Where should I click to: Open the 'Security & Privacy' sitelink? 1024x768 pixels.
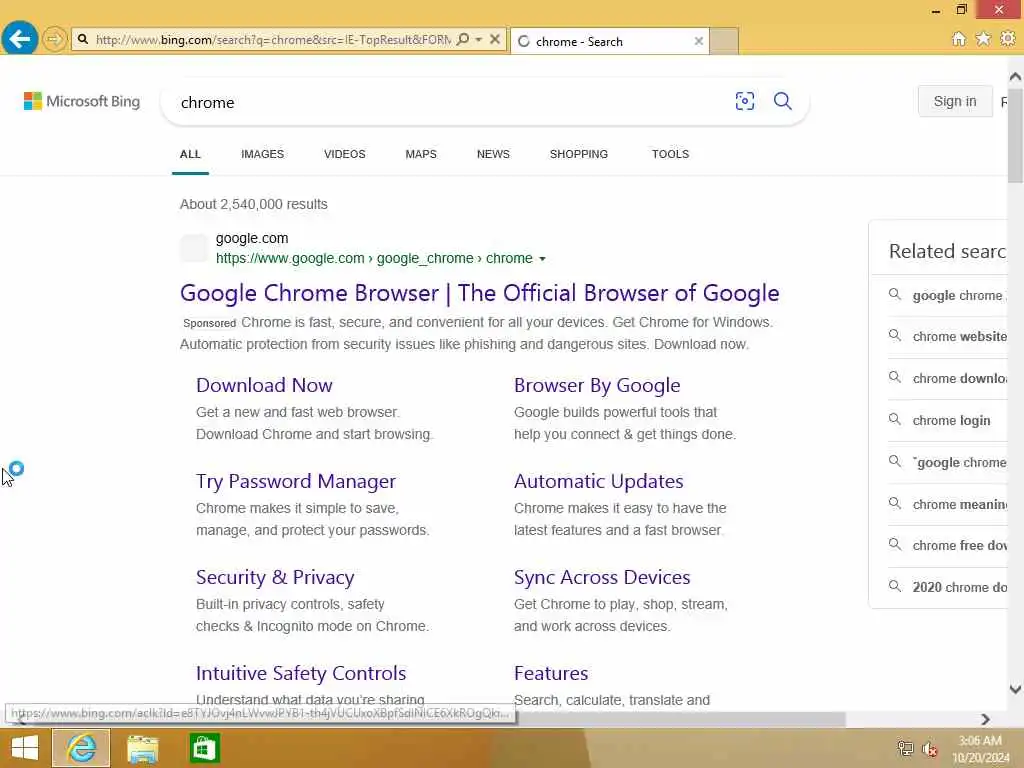click(x=275, y=577)
